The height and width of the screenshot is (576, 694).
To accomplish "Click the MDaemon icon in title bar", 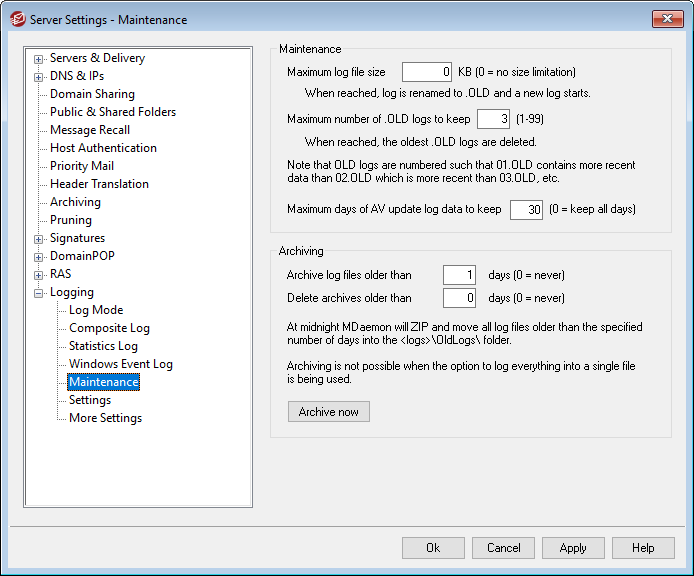I will (x=17, y=19).
